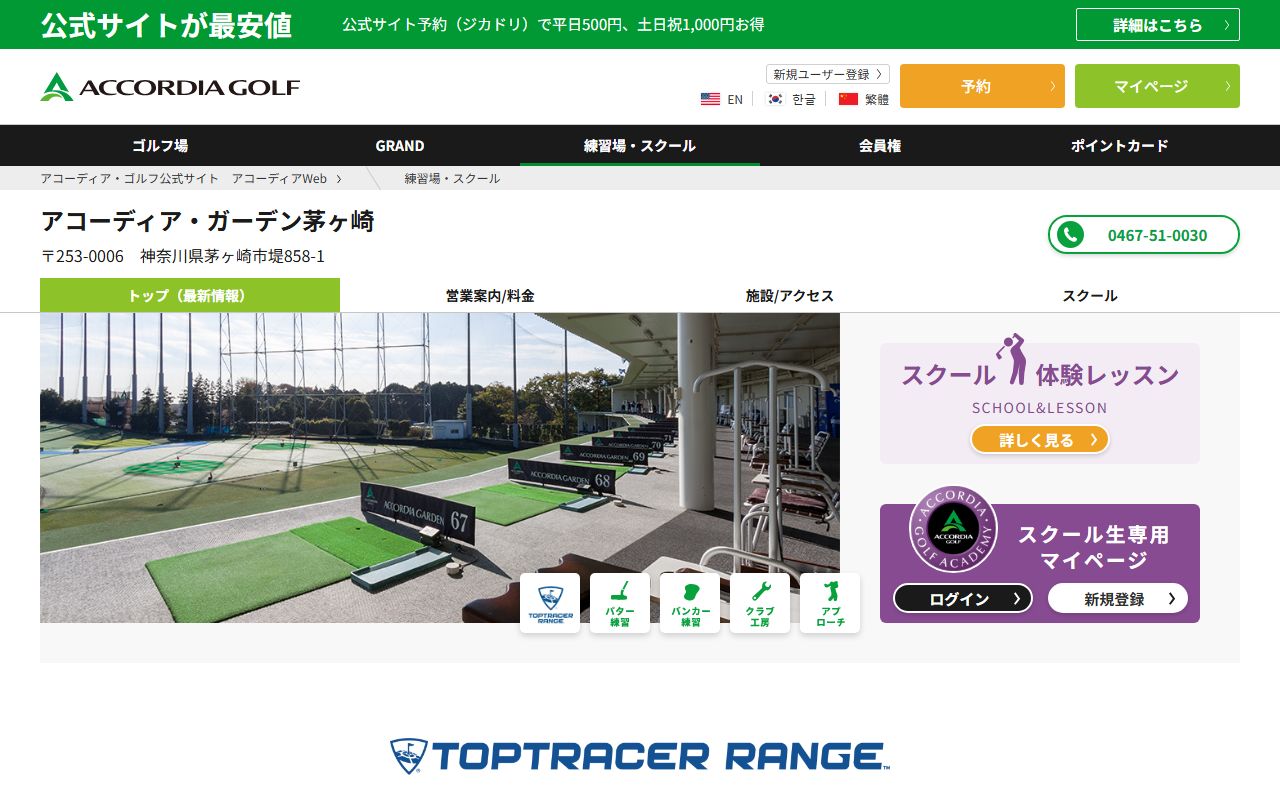This screenshot has width=1280, height=800.
Task: Select the トップ（最新情報） tab
Action: pos(190,295)
